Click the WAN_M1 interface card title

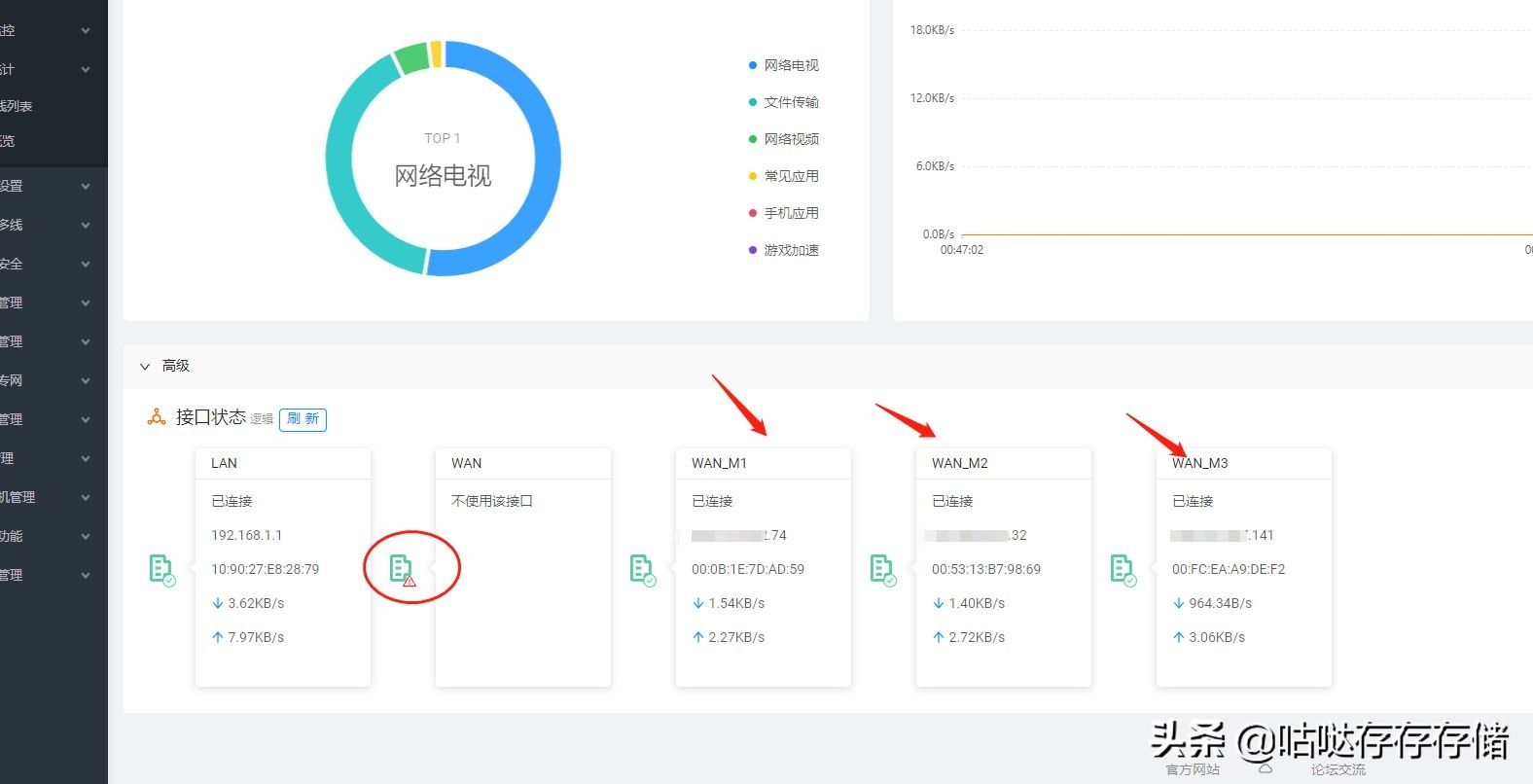click(x=719, y=463)
